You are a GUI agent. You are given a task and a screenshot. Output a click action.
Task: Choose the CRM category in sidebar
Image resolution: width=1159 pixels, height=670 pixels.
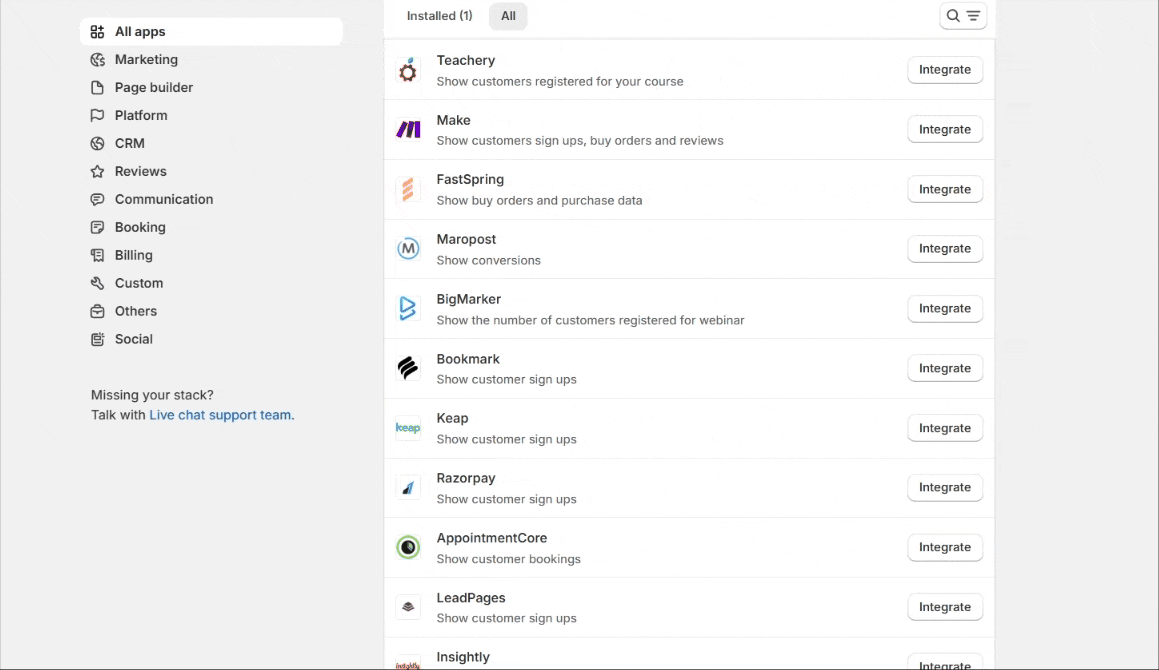pos(130,144)
